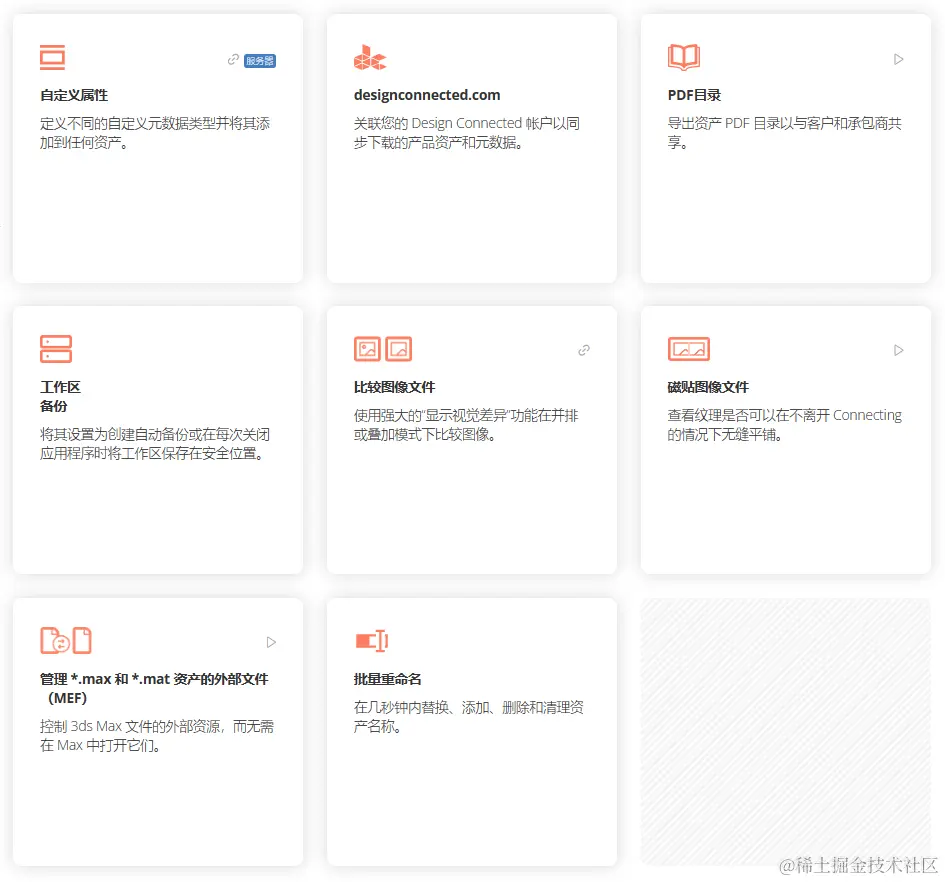The height and width of the screenshot is (882, 945).
Task: Click the designconnected.com colorful logo icon
Action: point(369,57)
